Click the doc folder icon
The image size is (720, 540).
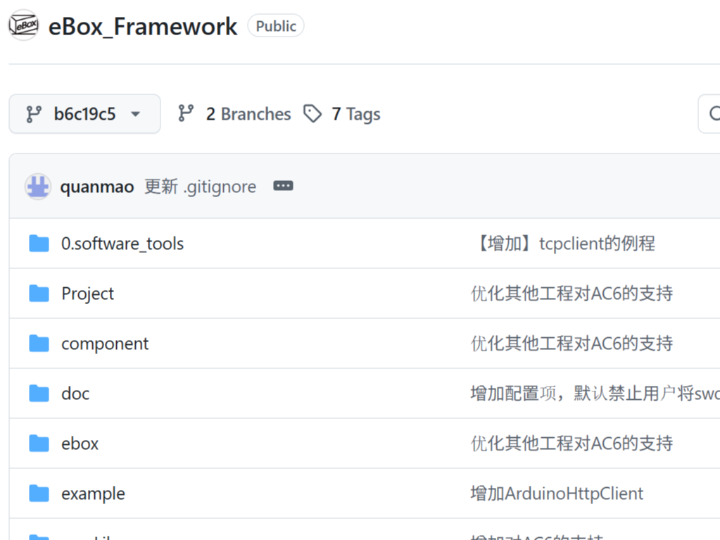[39, 393]
